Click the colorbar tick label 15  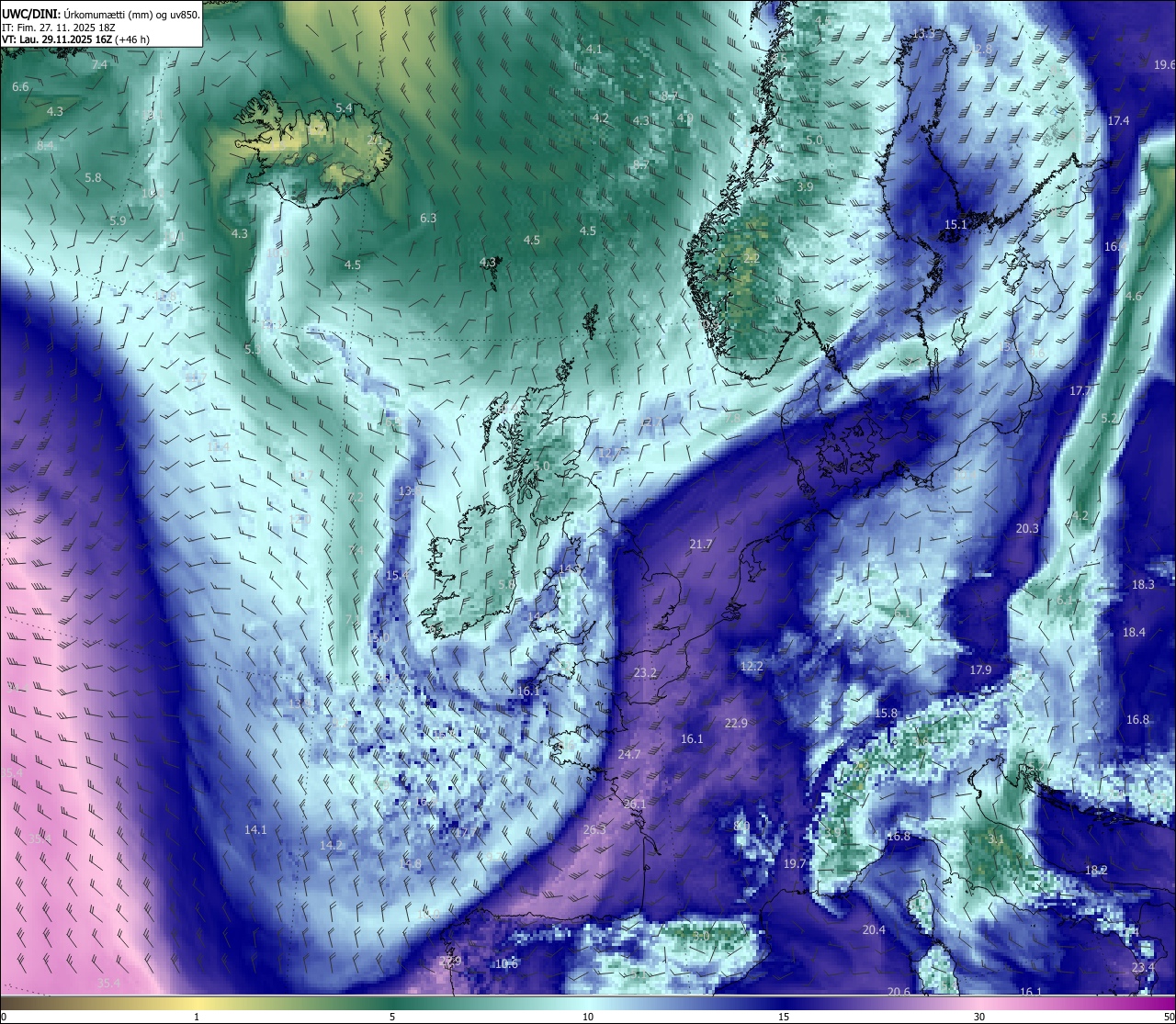tap(784, 1017)
